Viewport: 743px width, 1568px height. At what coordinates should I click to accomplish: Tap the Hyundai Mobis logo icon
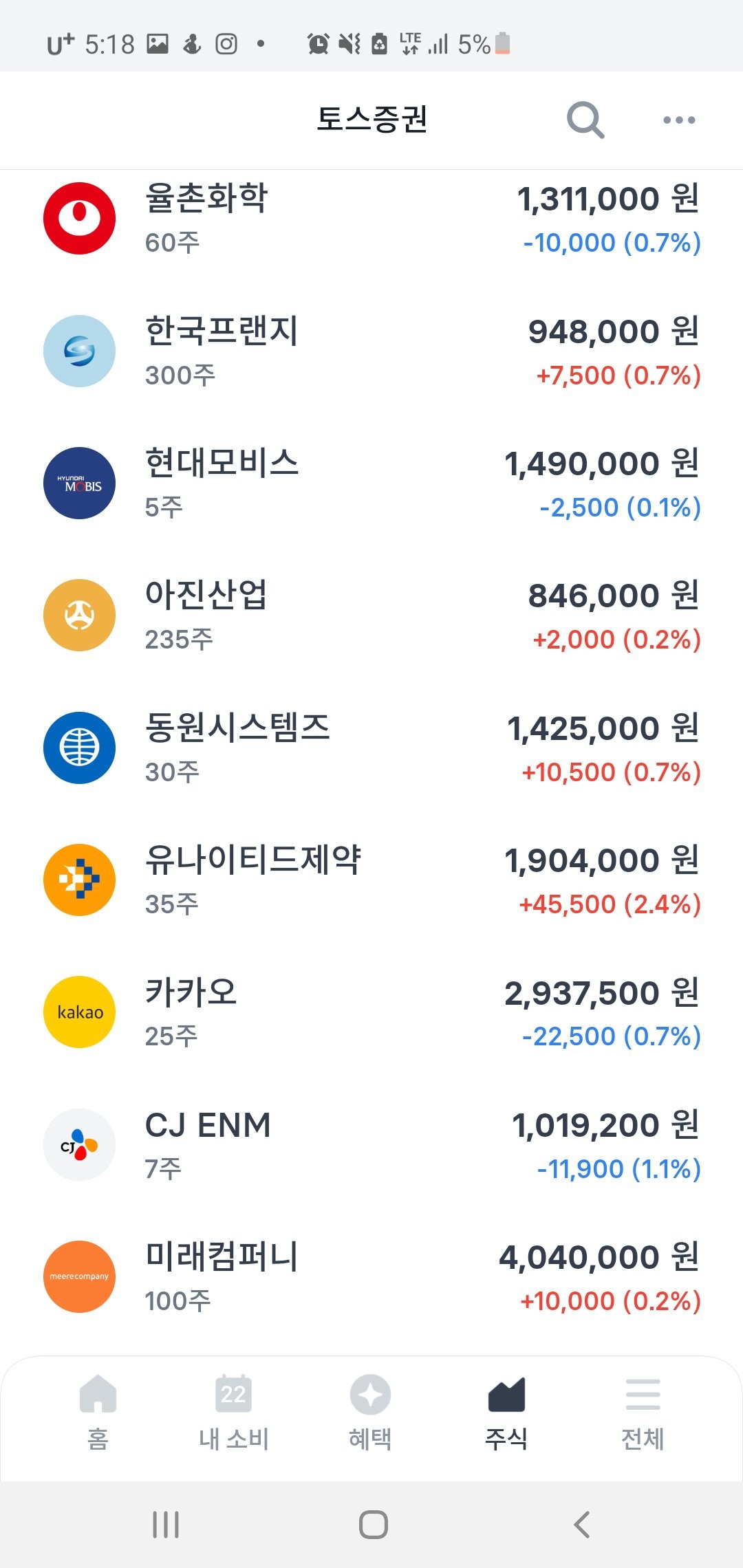tap(79, 483)
